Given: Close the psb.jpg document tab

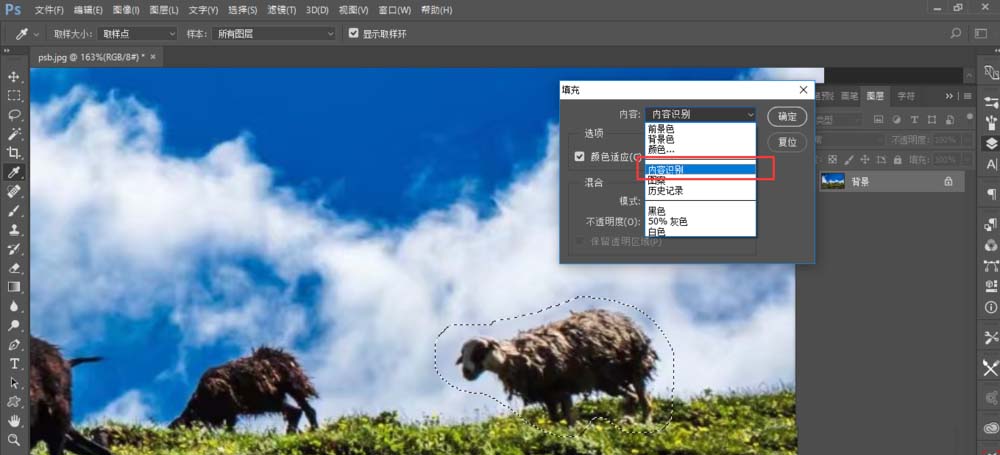Looking at the screenshot, I should (x=153, y=57).
